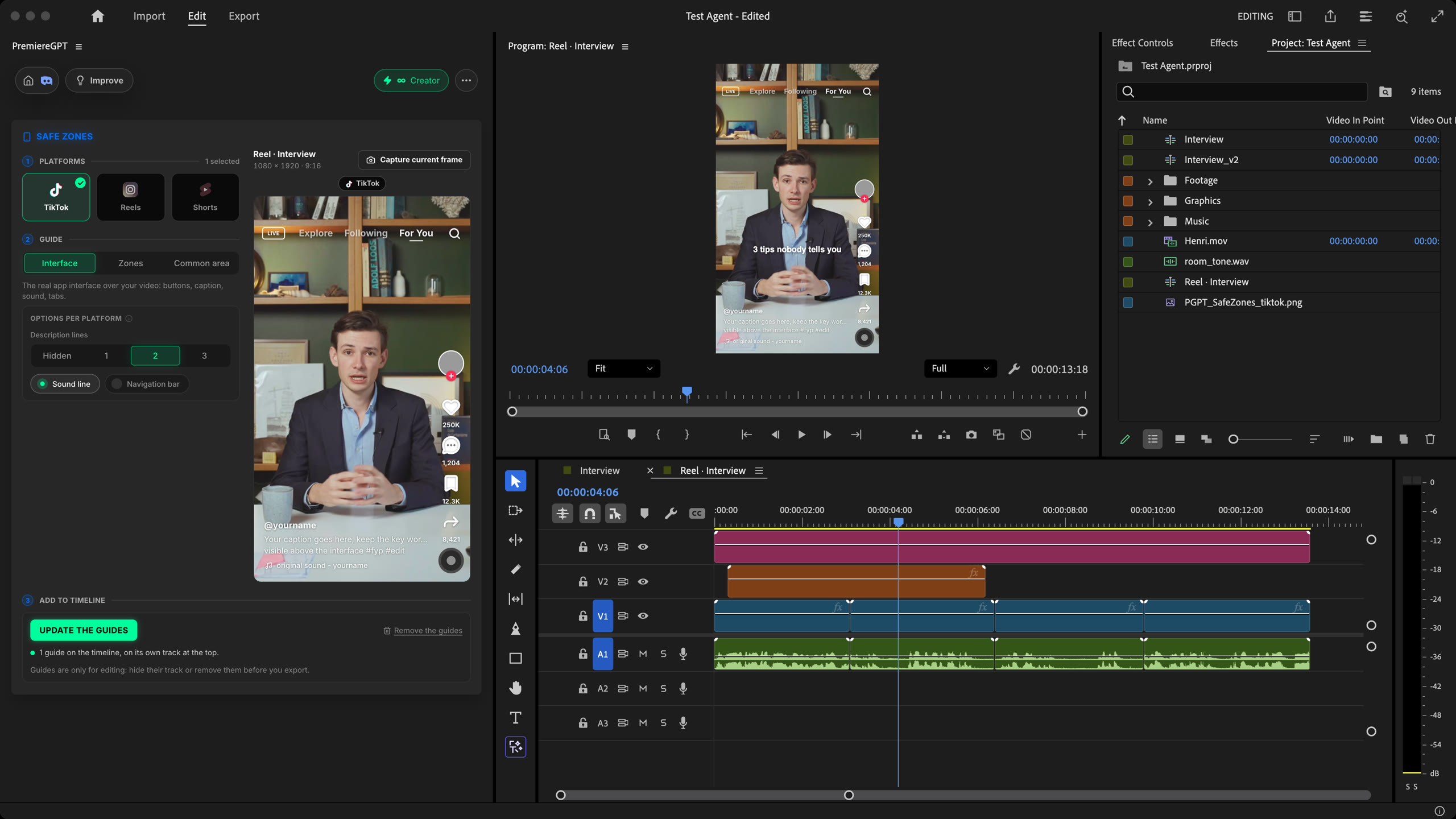Open the Effects panel tab
Image resolution: width=1456 pixels, height=819 pixels.
pos(1223,43)
